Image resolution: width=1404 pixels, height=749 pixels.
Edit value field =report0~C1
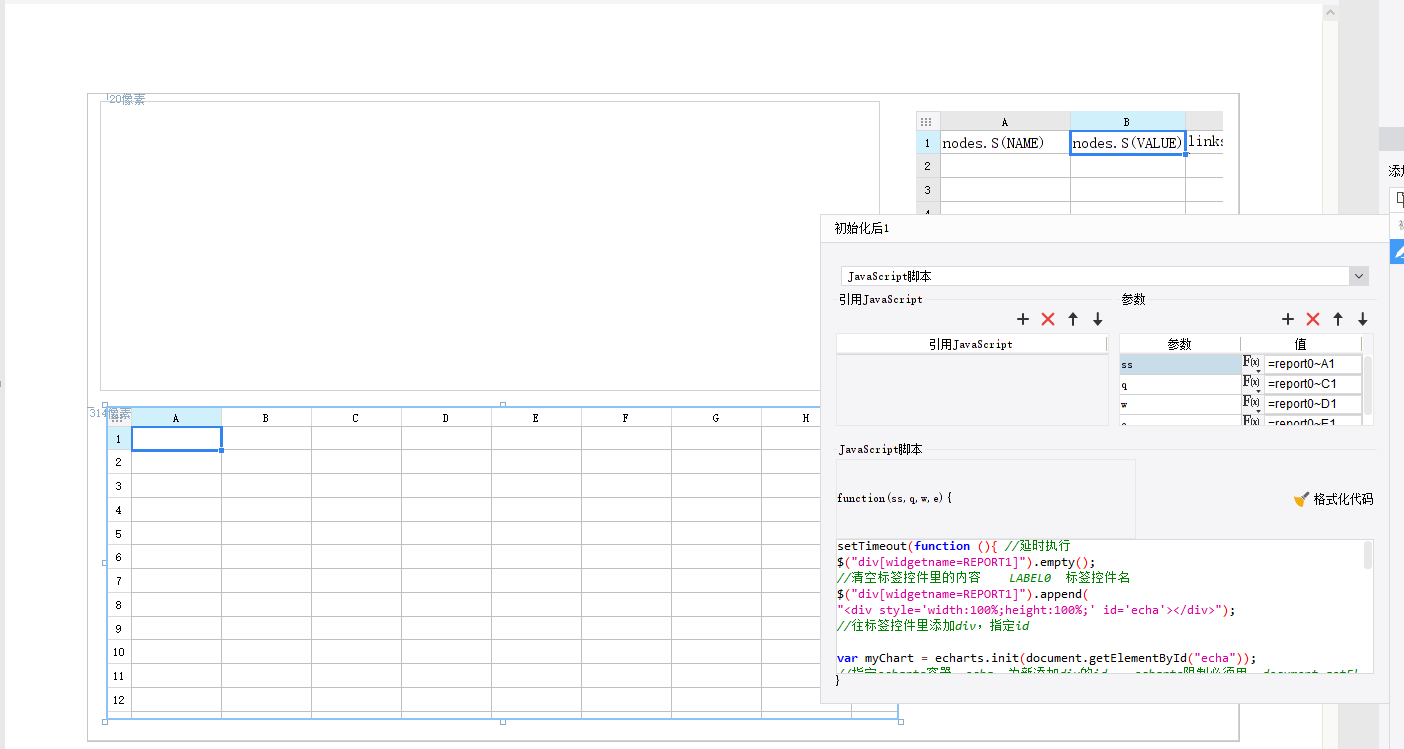tap(1313, 384)
